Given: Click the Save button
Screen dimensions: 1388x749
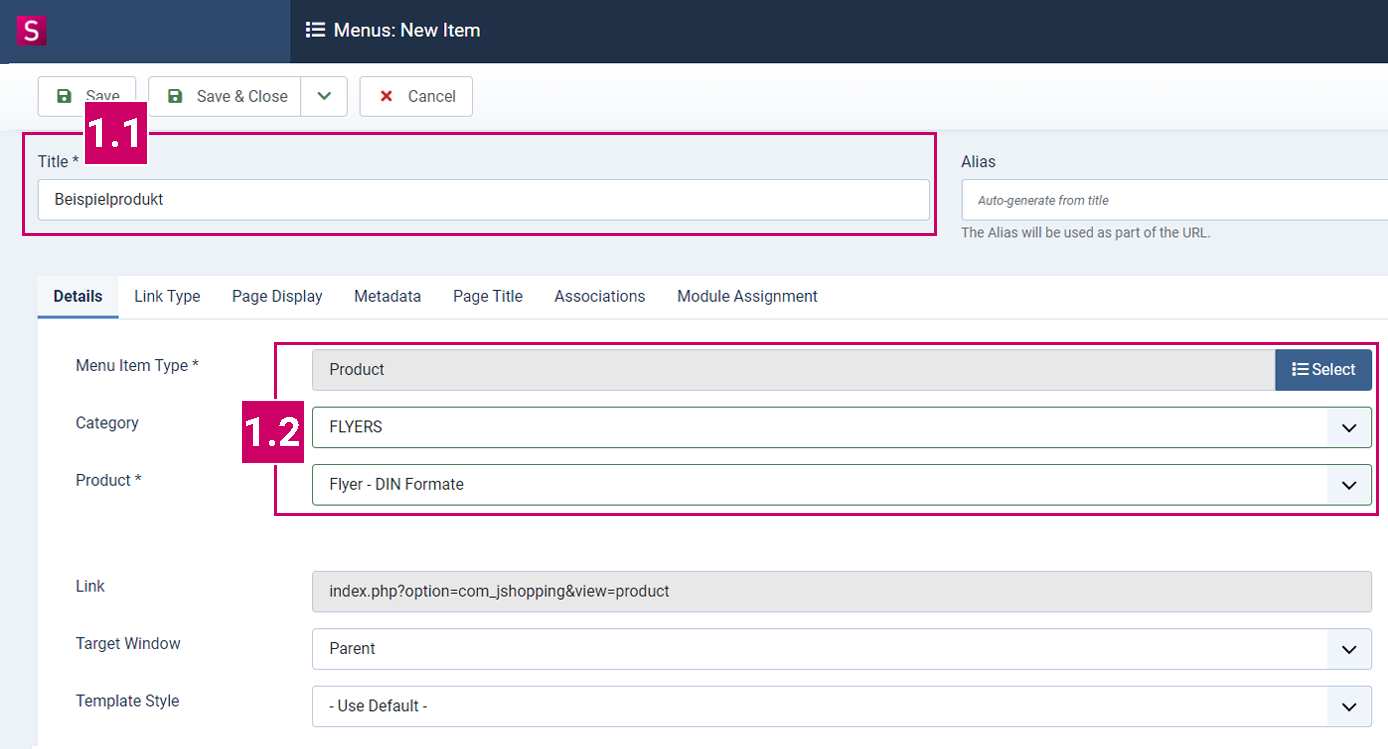Looking at the screenshot, I should (x=87, y=96).
